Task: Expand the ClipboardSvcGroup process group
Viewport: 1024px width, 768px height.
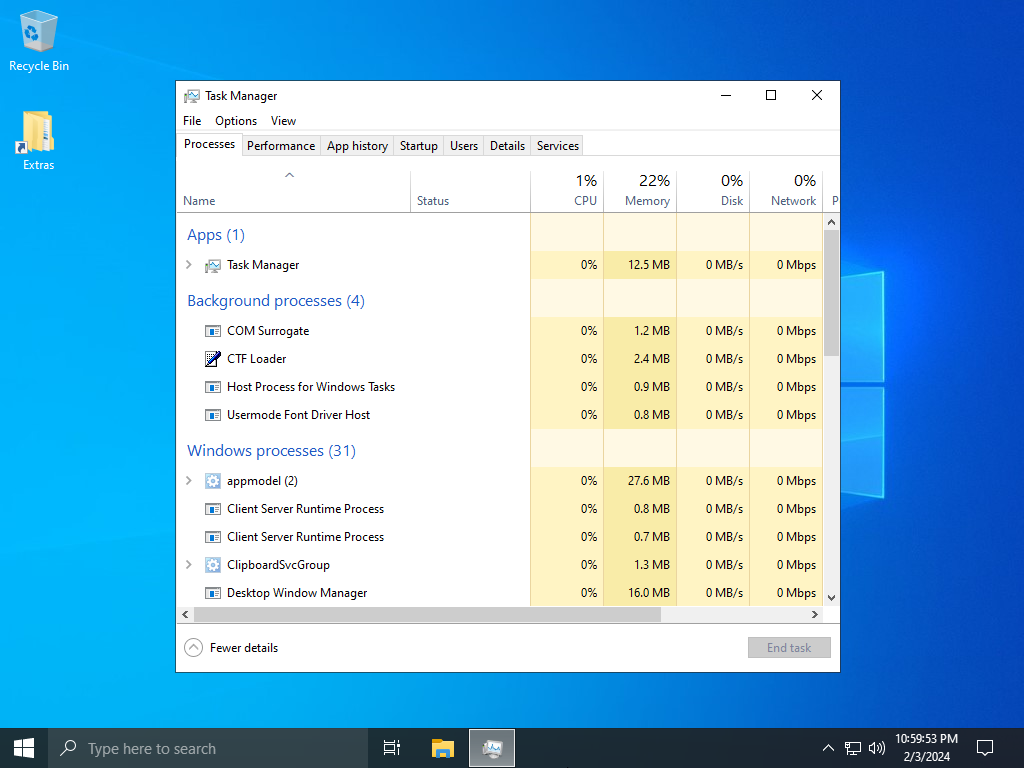Action: (189, 565)
